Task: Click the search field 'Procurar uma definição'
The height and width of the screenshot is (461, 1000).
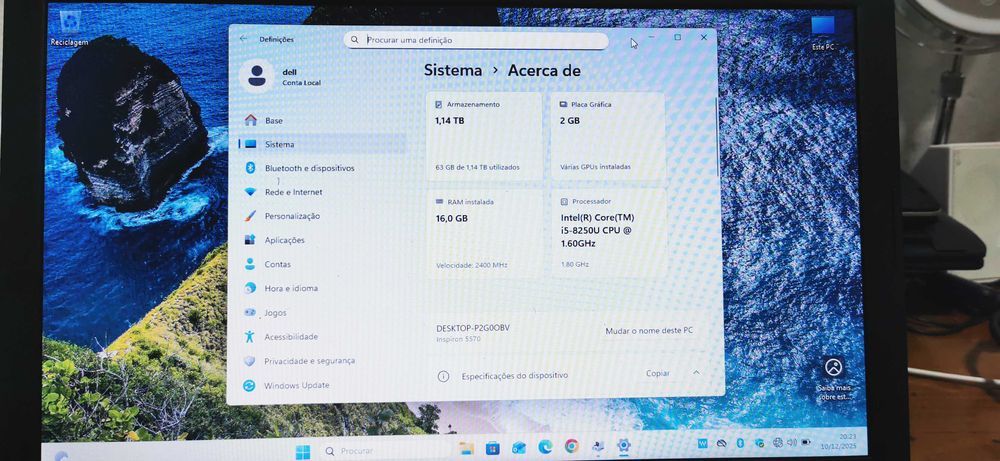Action: coord(476,40)
